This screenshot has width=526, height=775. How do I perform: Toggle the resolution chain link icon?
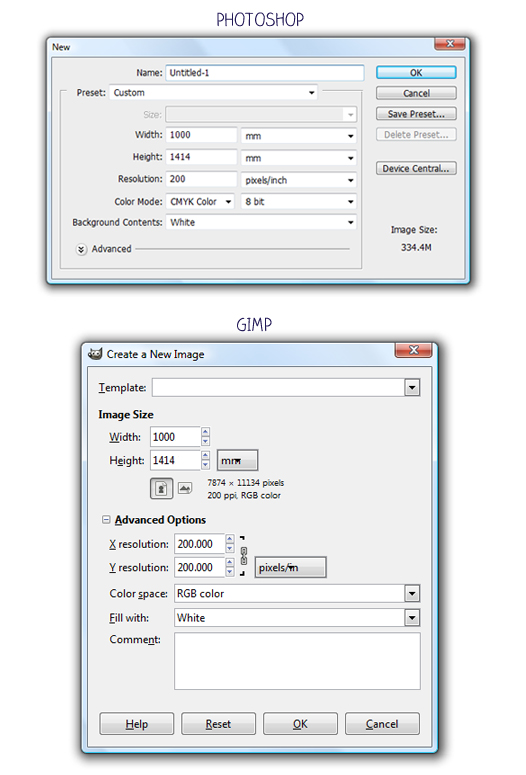(243, 556)
